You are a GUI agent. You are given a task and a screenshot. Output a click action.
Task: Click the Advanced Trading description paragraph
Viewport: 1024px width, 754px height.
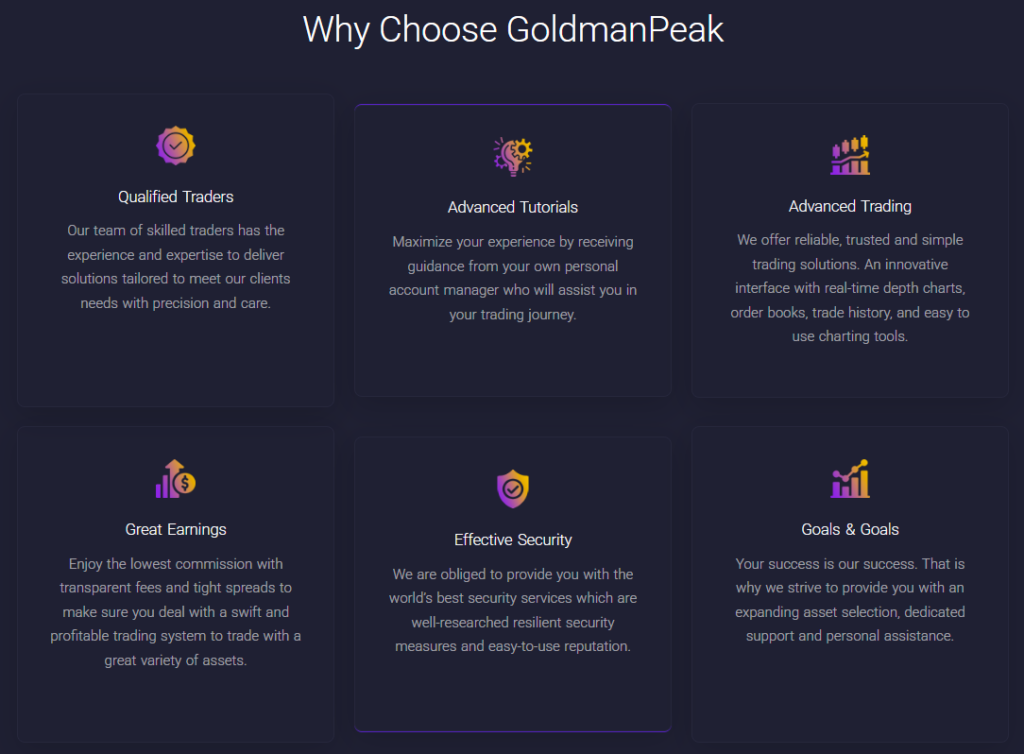tap(850, 288)
